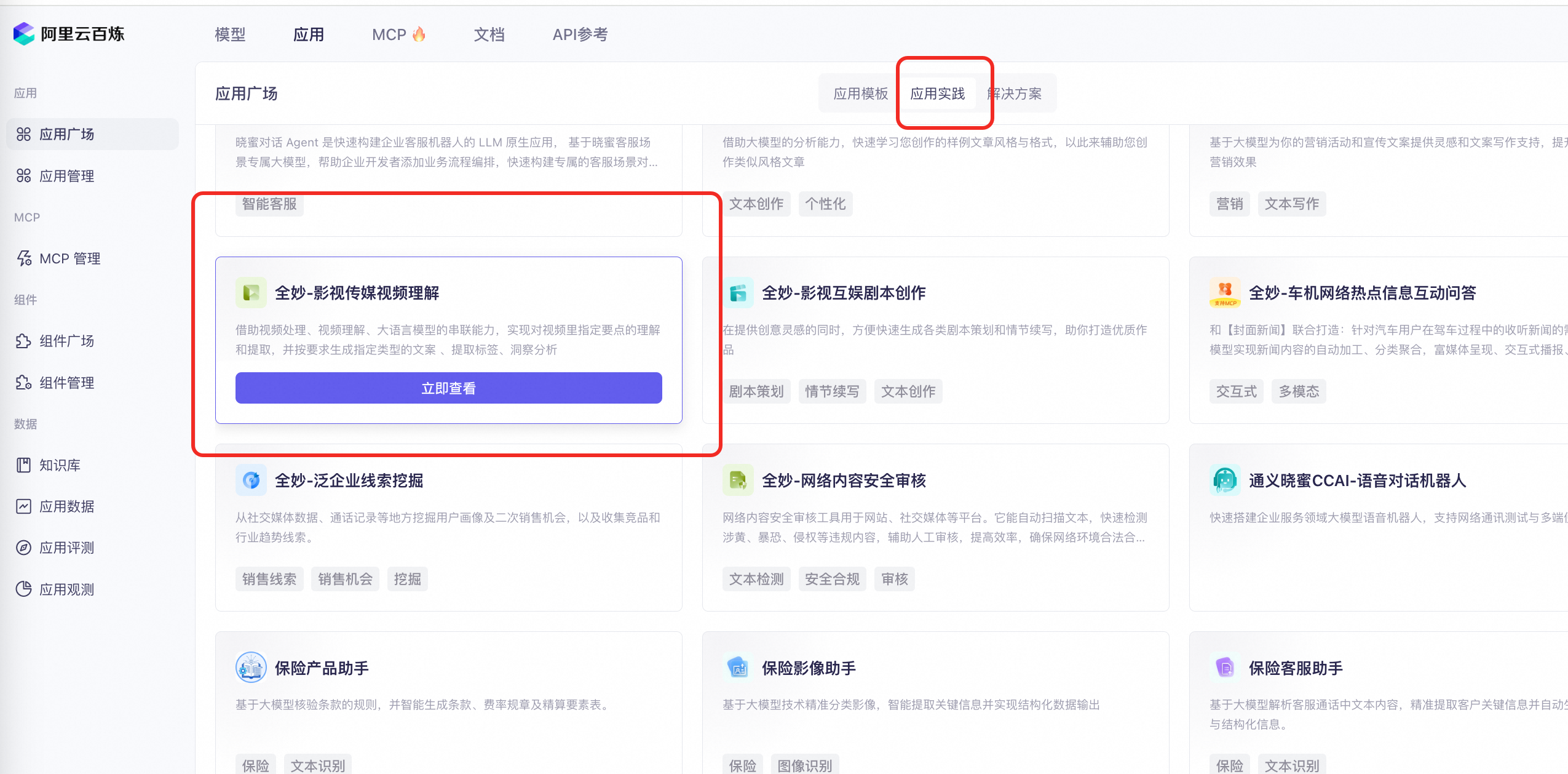Click the 应用数据 chart icon
This screenshot has height=774, width=1568.
pos(23,506)
